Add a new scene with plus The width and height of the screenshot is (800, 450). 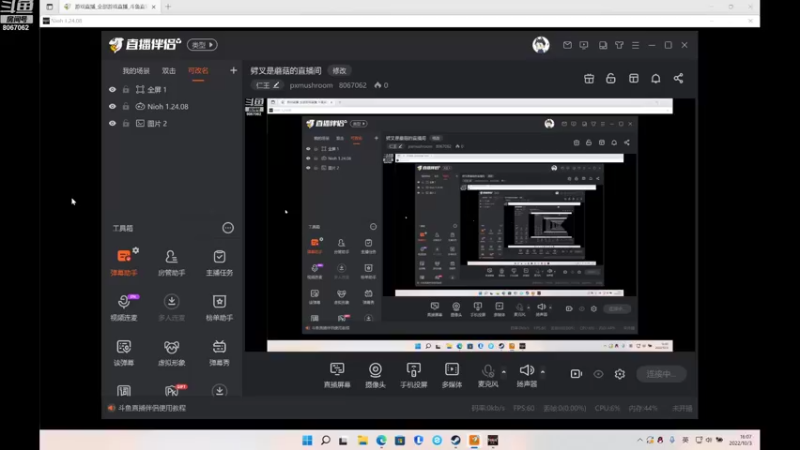click(233, 70)
